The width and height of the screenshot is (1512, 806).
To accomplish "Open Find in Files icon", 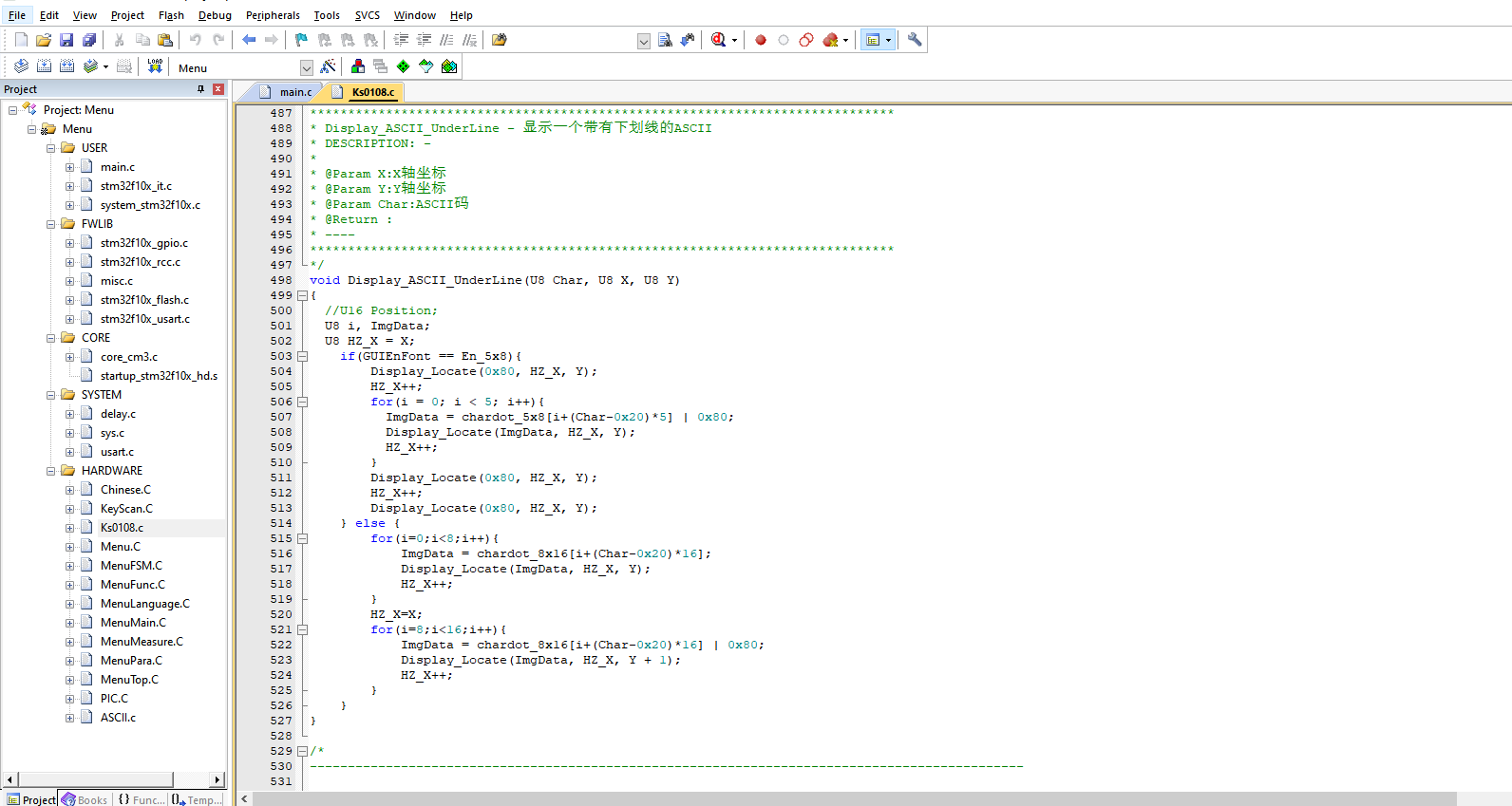I will 500,40.
